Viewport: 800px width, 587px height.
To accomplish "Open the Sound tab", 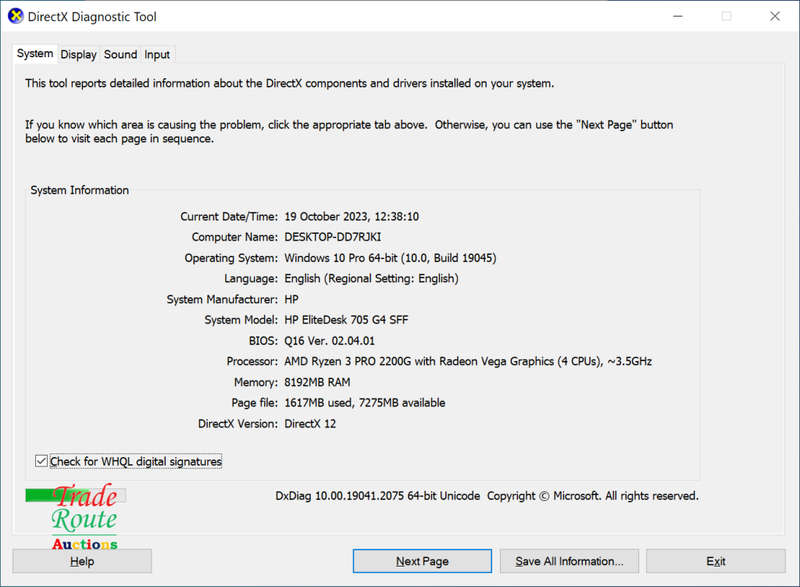I will pos(120,55).
